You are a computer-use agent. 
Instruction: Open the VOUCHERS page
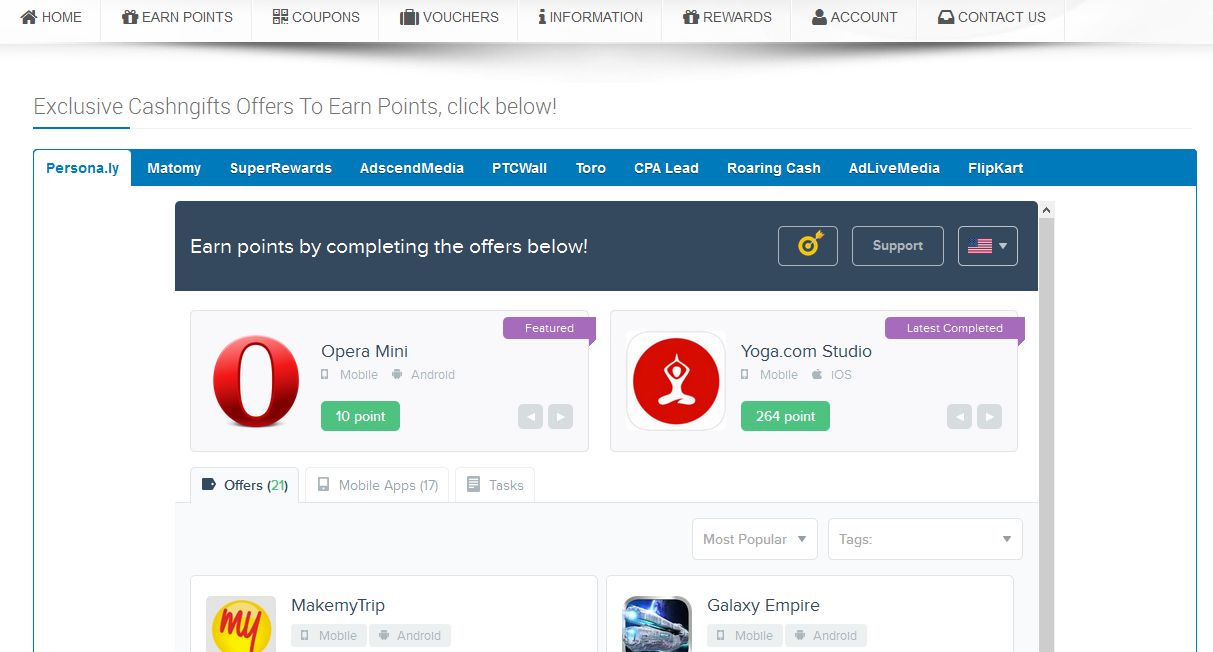[449, 17]
